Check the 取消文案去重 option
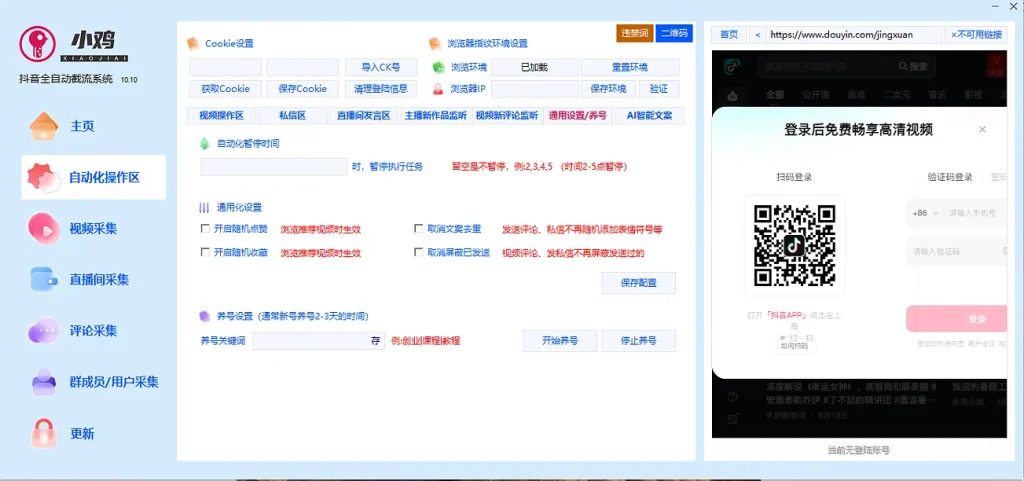The image size is (1024, 481). tap(419, 228)
